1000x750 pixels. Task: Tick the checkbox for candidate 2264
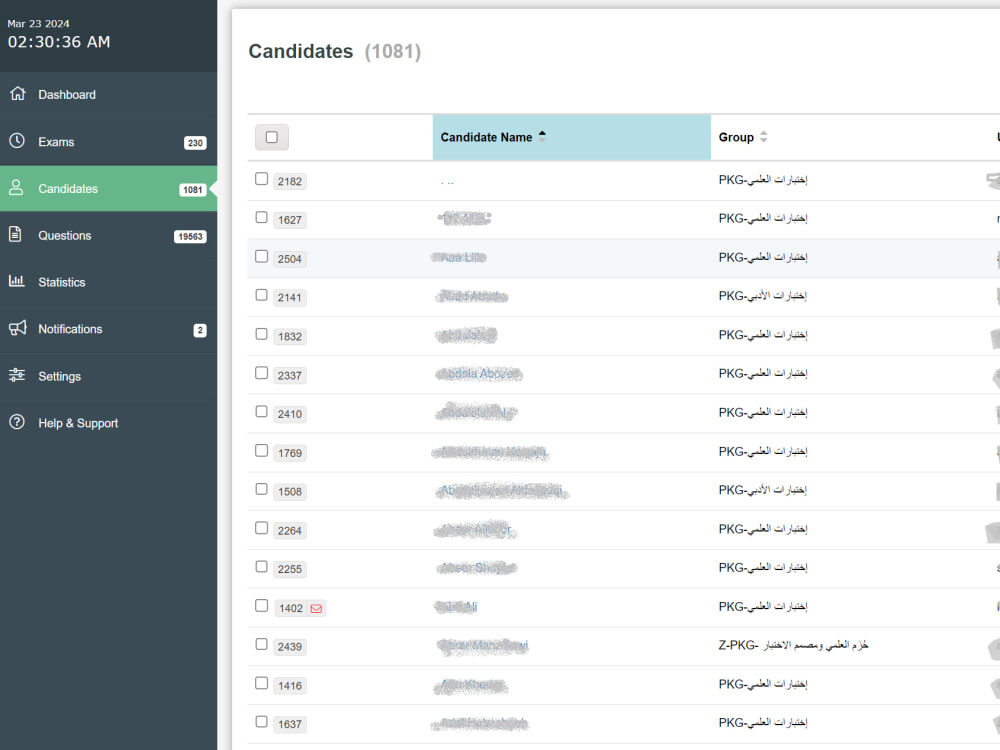(x=261, y=527)
